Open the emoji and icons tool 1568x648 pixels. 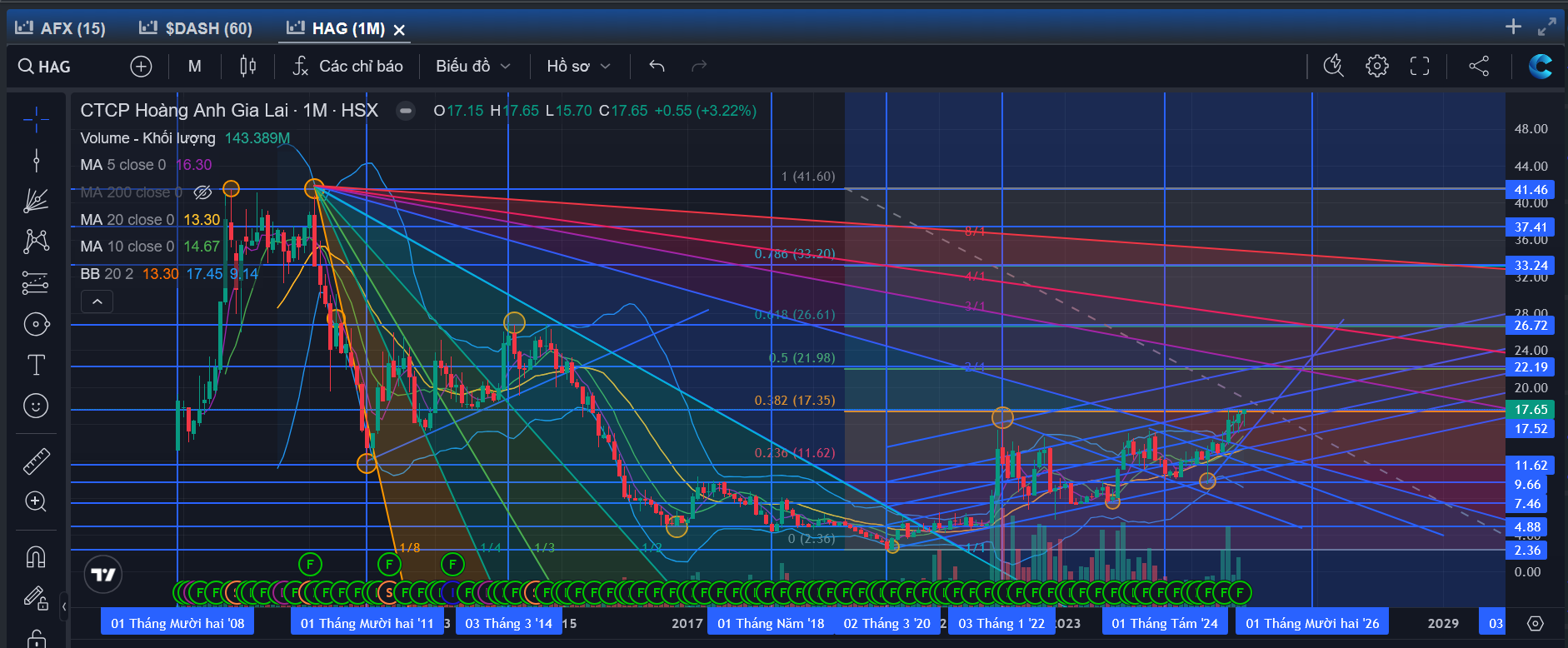(36, 406)
